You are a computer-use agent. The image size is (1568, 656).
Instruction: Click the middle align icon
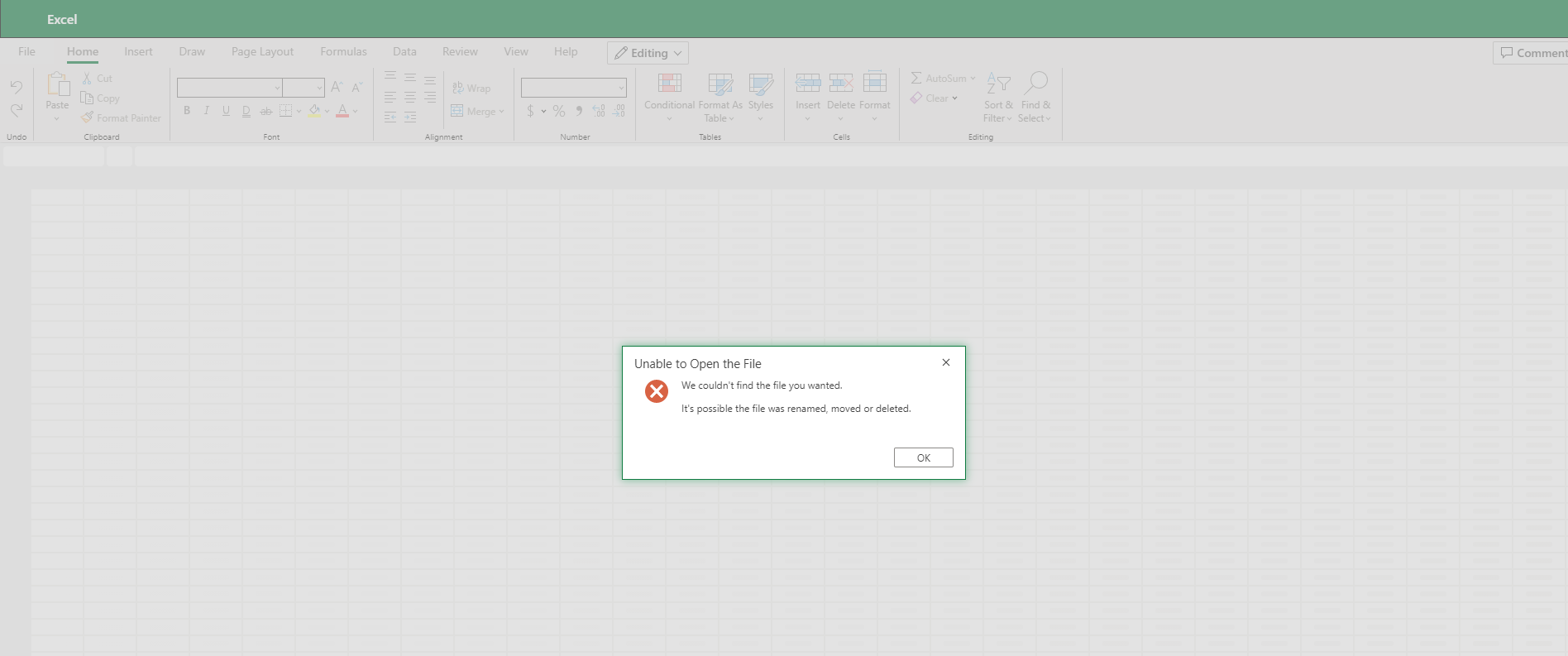(410, 79)
